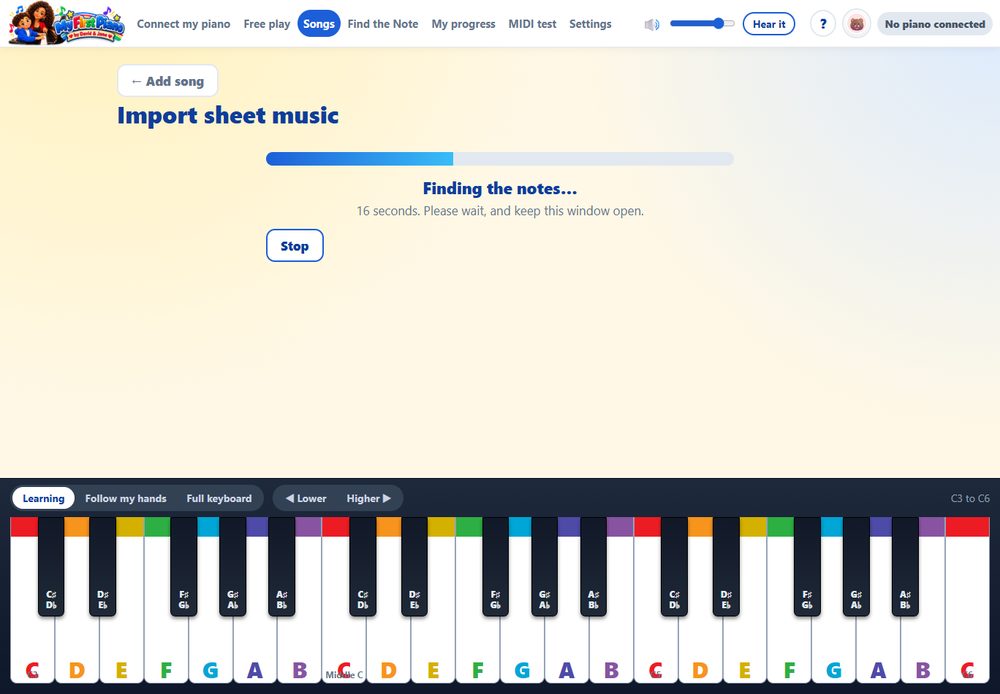Play the G♯/A♭ black key in the lowest octave

[233, 566]
